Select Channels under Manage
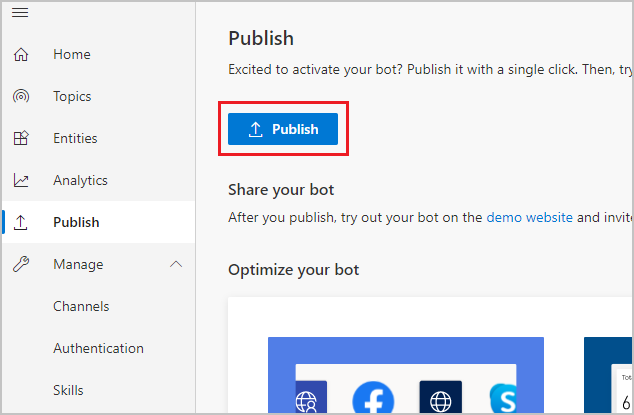The height and width of the screenshot is (415, 634). click(x=81, y=307)
